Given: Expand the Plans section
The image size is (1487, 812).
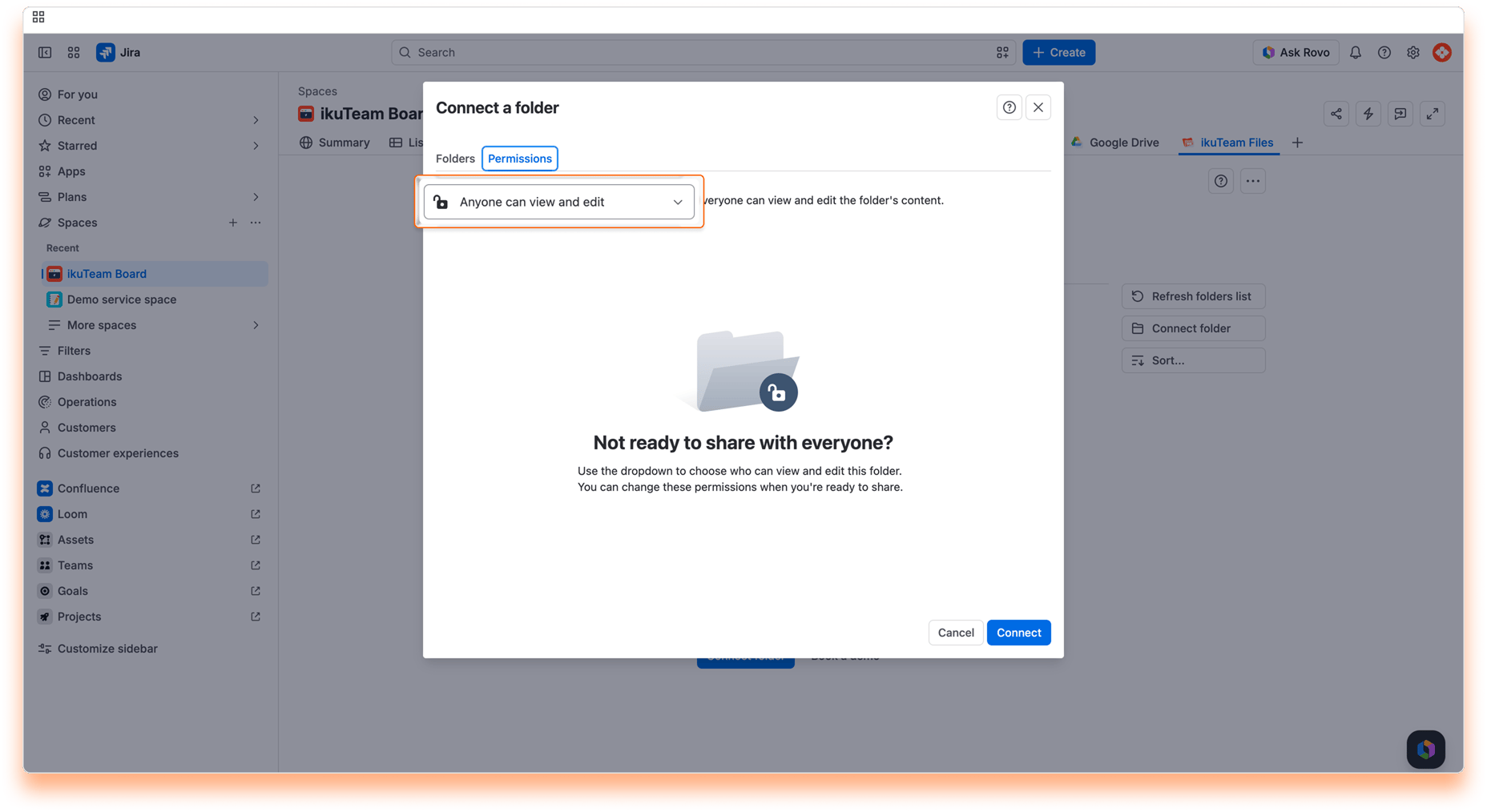Looking at the screenshot, I should [x=256, y=197].
